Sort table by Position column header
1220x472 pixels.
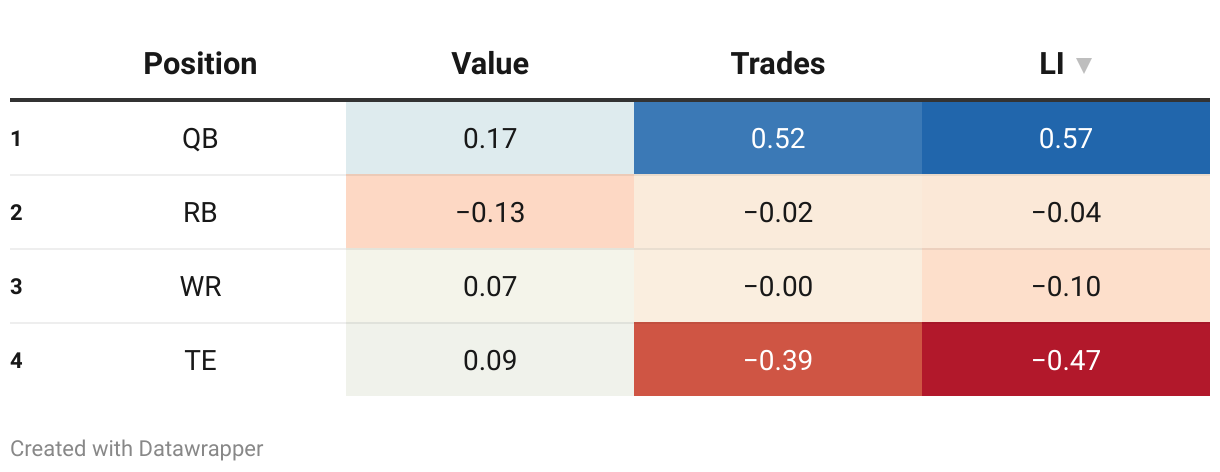[200, 64]
